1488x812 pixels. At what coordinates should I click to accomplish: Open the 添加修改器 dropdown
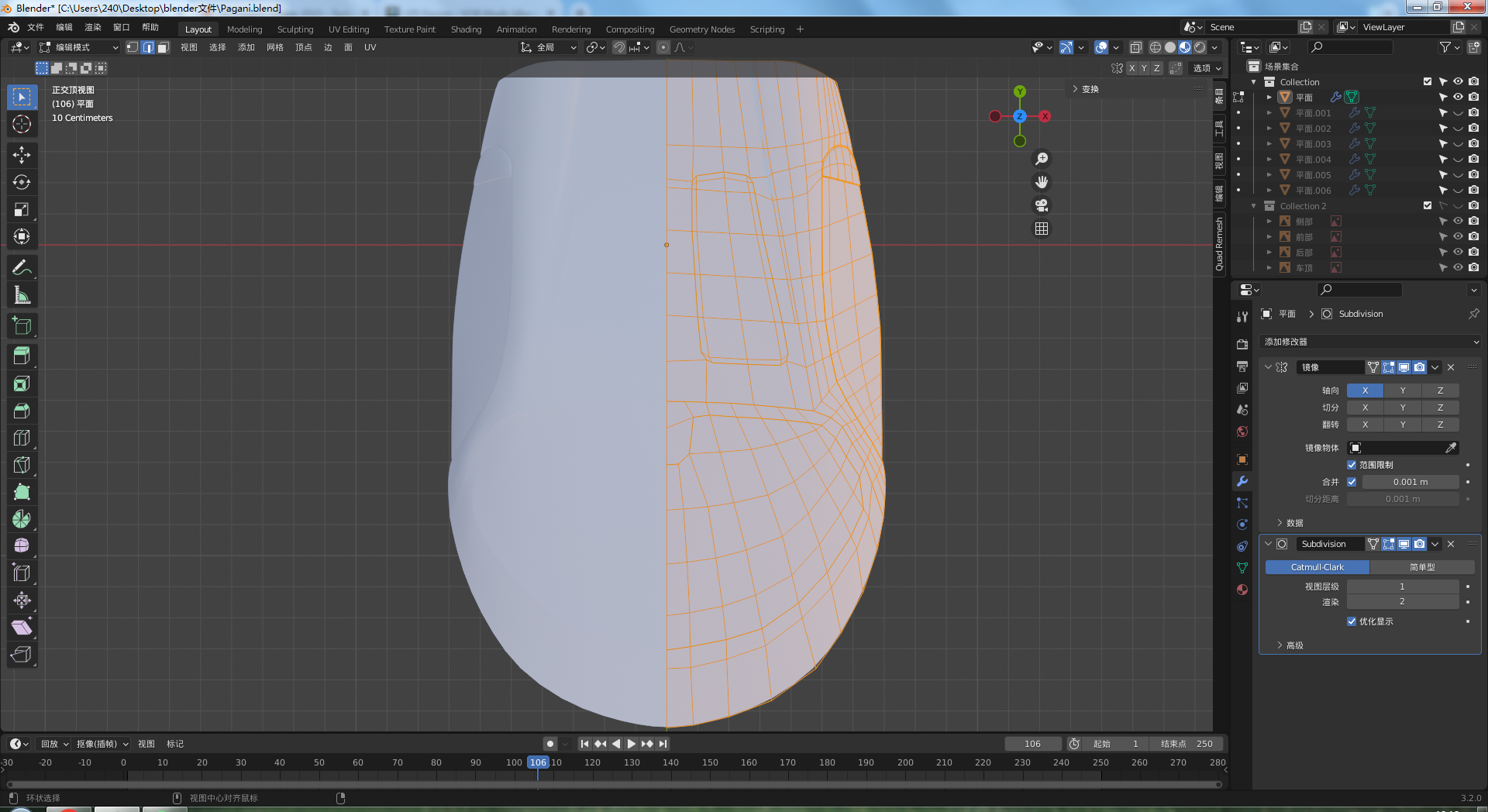pyautogui.click(x=1370, y=342)
